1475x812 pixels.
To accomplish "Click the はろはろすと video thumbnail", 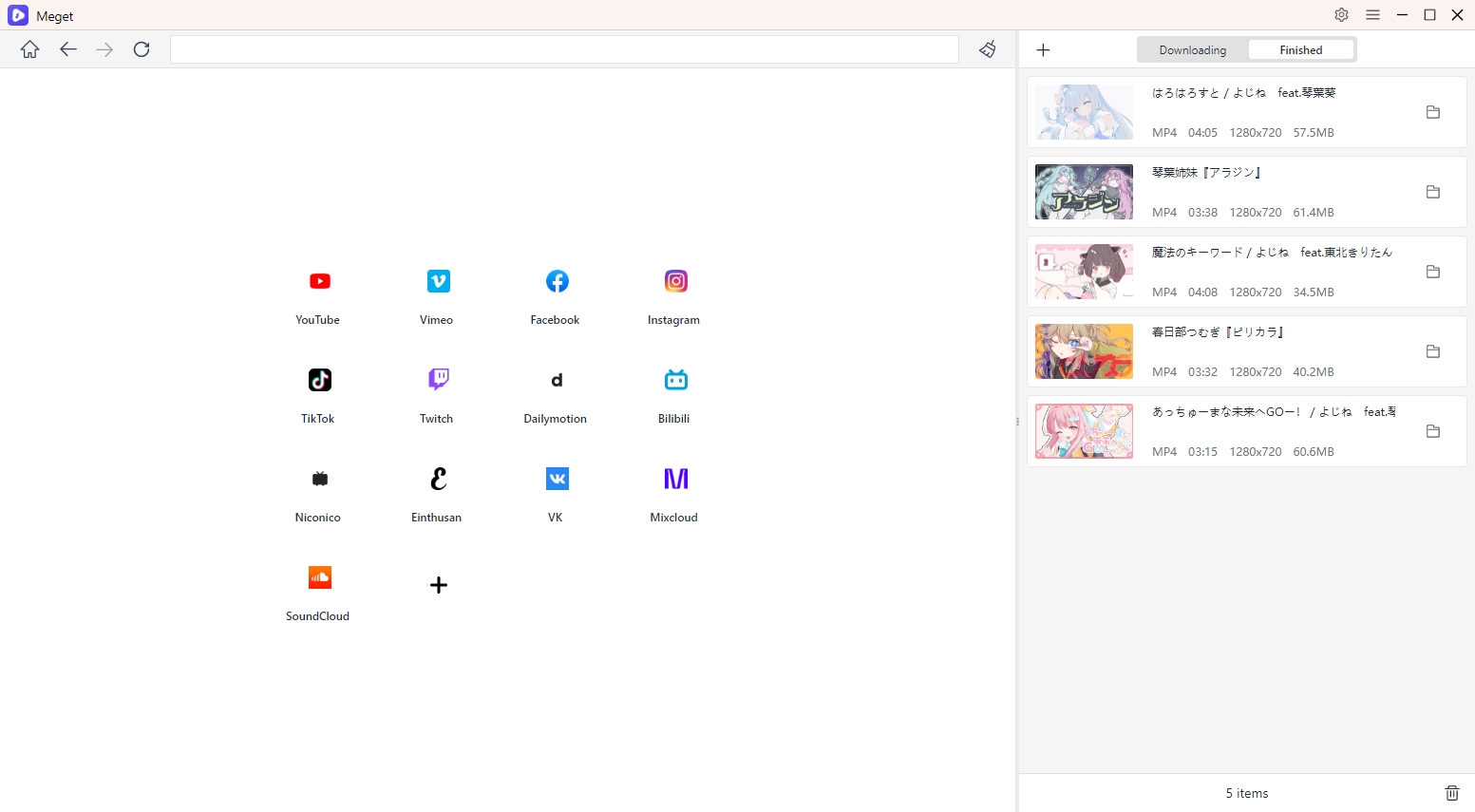I will pyautogui.click(x=1084, y=112).
